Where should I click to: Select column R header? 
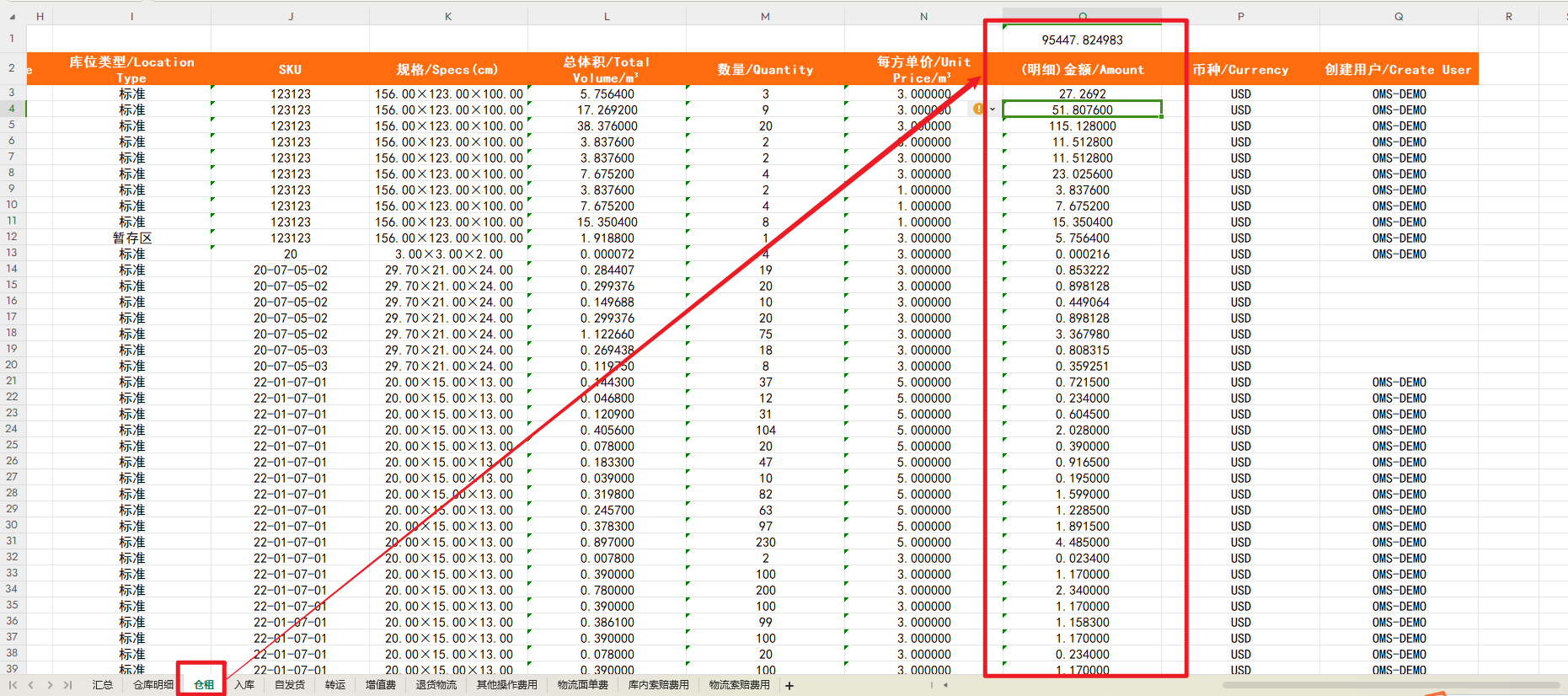(1508, 16)
